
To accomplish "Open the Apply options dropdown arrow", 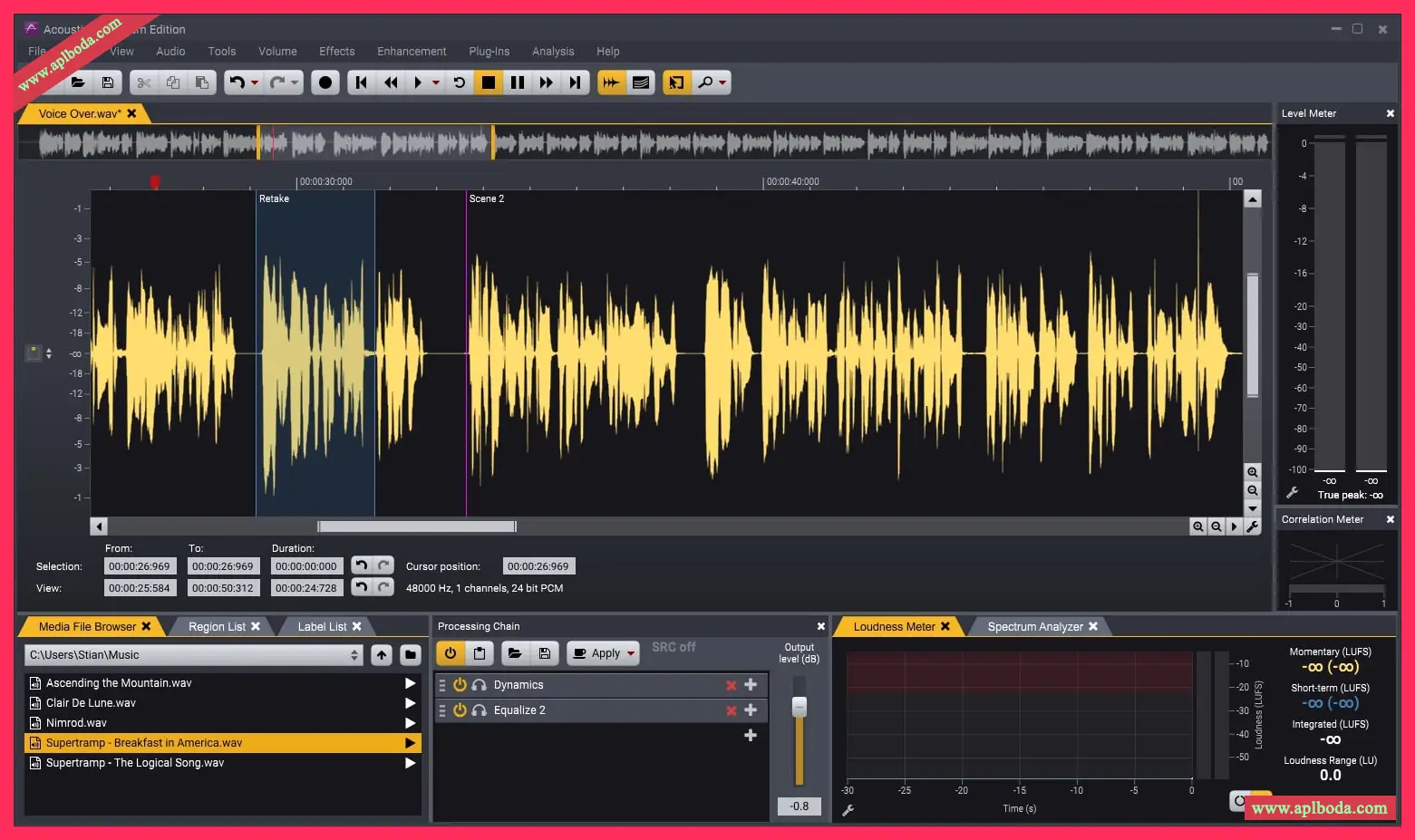I will pyautogui.click(x=631, y=653).
